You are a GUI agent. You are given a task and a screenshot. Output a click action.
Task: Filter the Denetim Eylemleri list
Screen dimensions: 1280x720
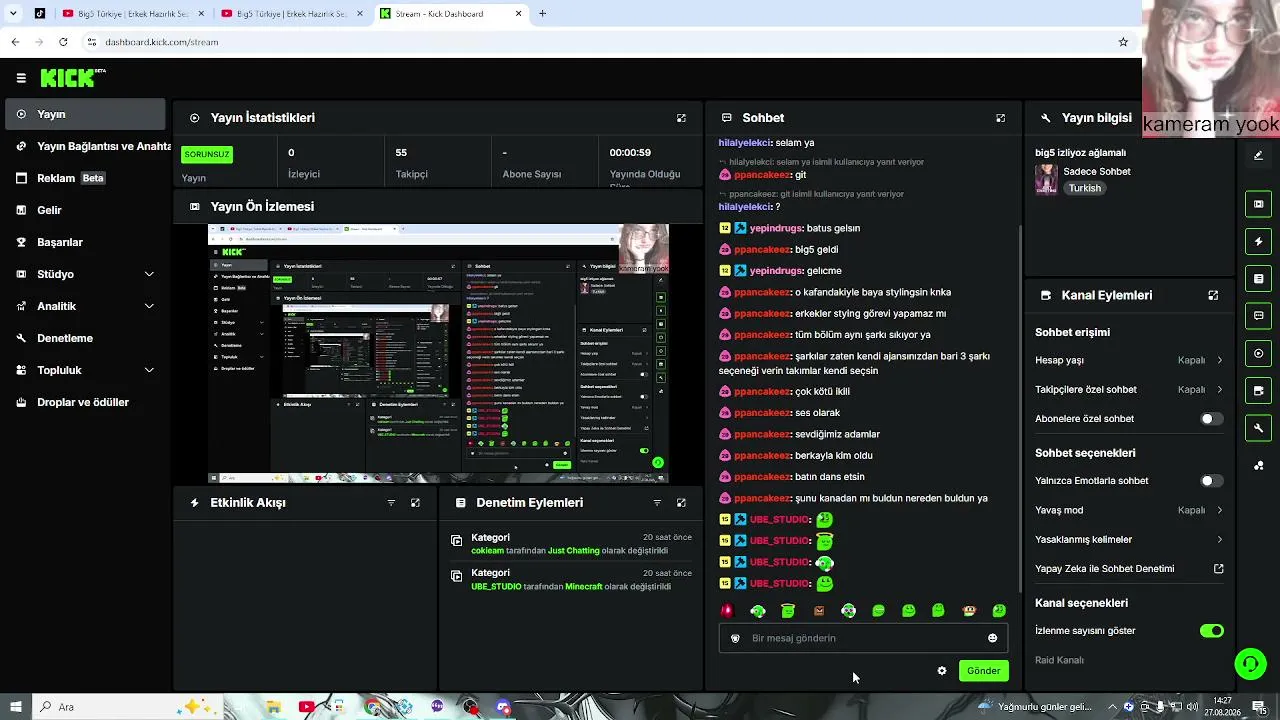(657, 503)
